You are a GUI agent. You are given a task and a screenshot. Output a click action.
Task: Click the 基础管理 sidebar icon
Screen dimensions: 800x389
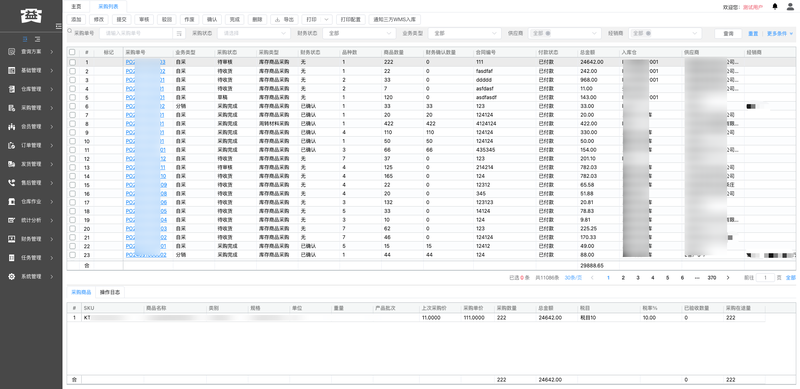coord(12,70)
